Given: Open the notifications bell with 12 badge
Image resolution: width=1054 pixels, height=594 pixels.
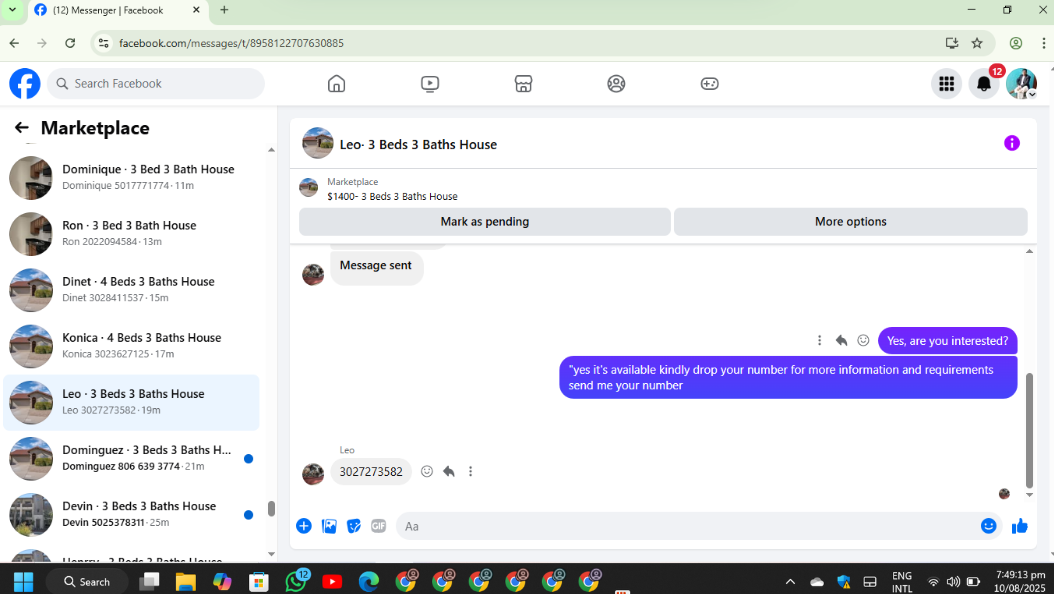Looking at the screenshot, I should (984, 84).
